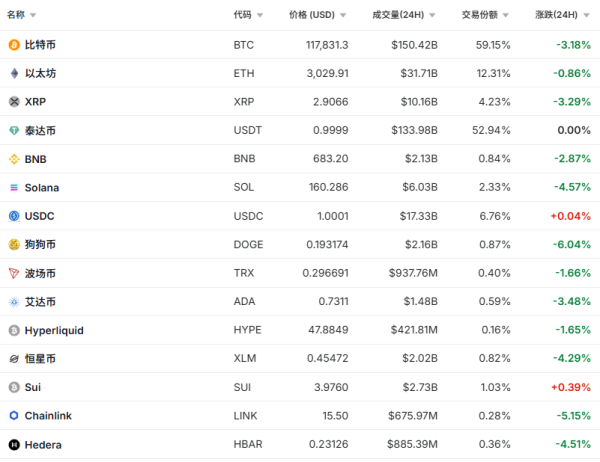600x462 pixels.
Task: Open the Hyperliquid coin link
Action: point(56,330)
